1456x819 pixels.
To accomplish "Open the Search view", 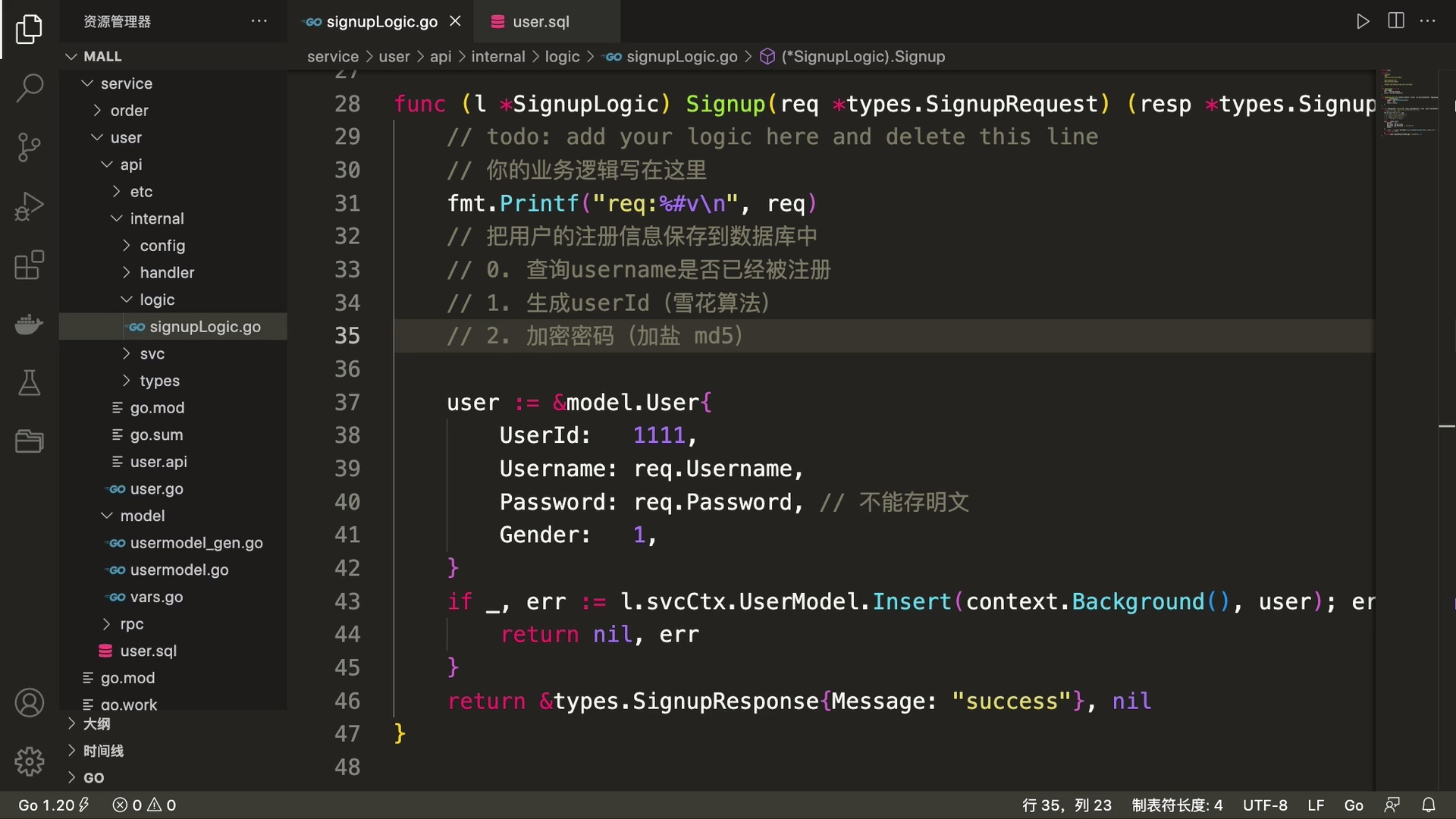I will (x=29, y=88).
